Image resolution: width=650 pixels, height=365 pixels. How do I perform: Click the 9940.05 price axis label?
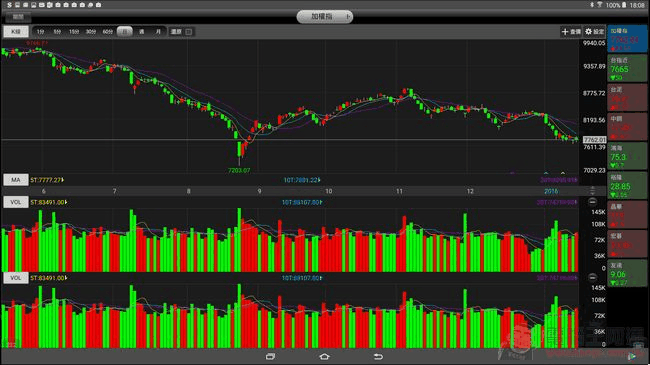tap(594, 43)
